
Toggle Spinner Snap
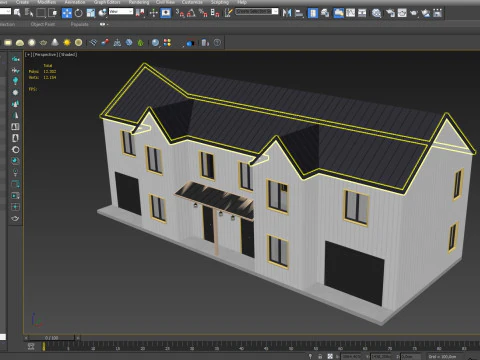[x=215, y=13]
